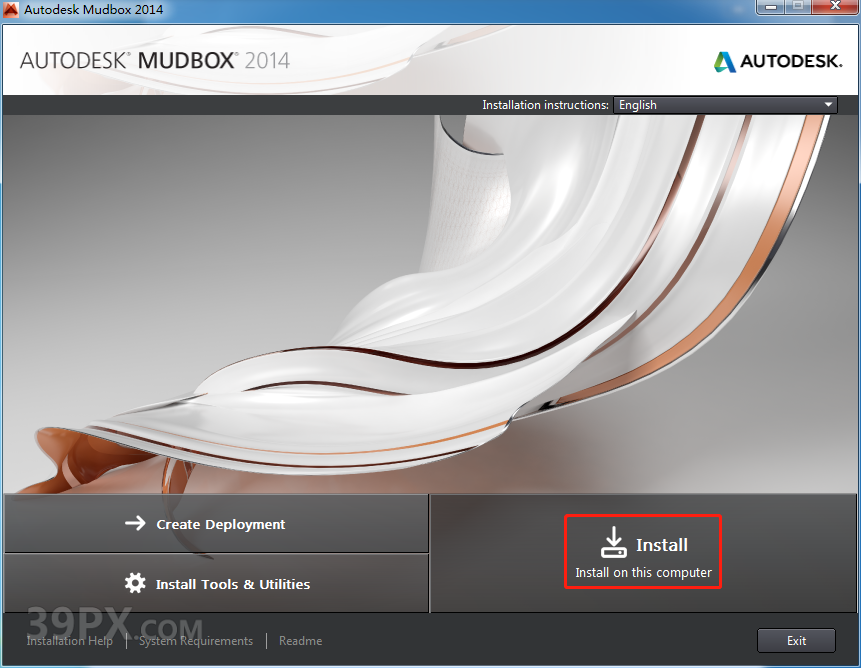Image resolution: width=861 pixels, height=668 pixels.
Task: Click the Autodesk logo in the header
Action: tap(777, 61)
